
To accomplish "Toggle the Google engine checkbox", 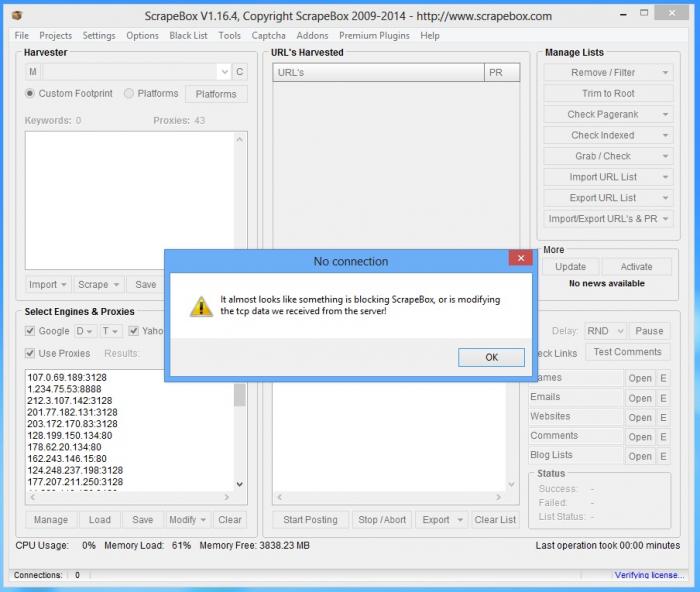I will (x=30, y=331).
